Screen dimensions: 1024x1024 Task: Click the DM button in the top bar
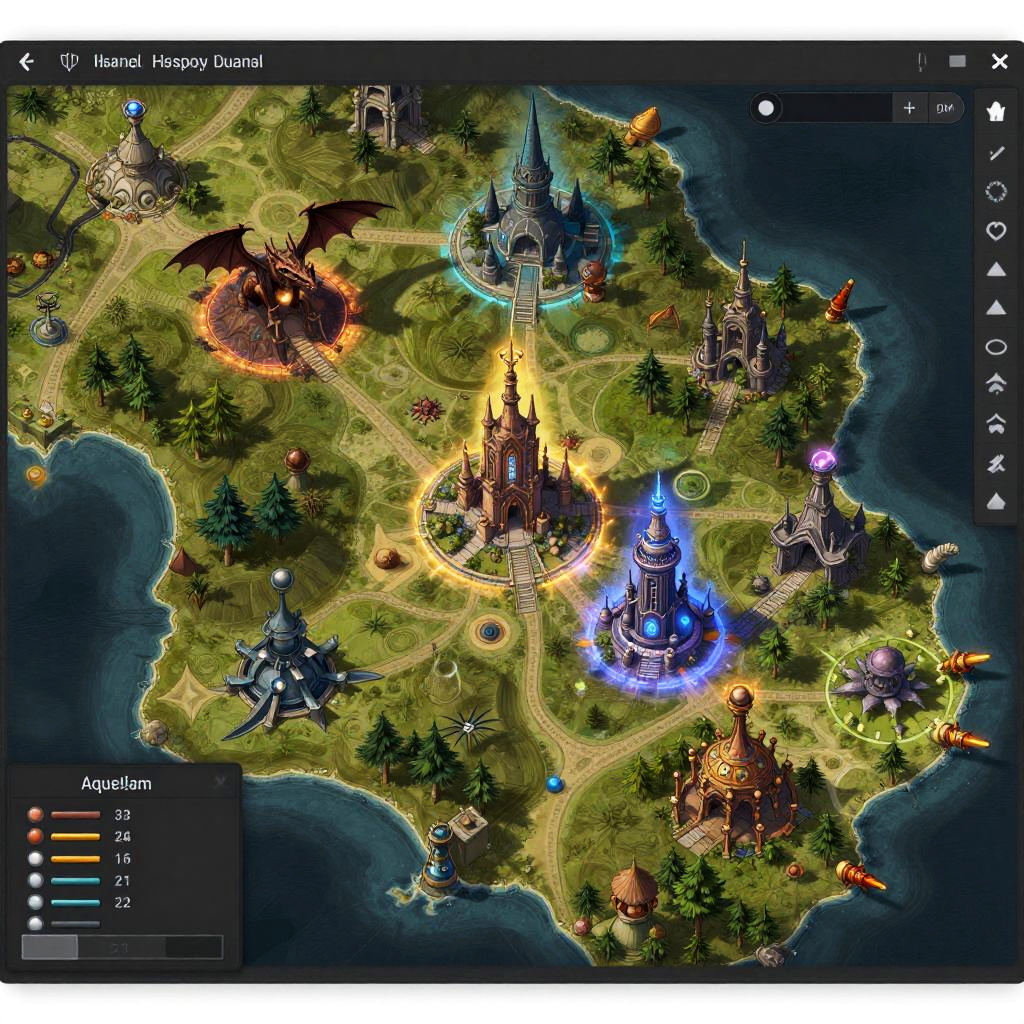tap(943, 108)
